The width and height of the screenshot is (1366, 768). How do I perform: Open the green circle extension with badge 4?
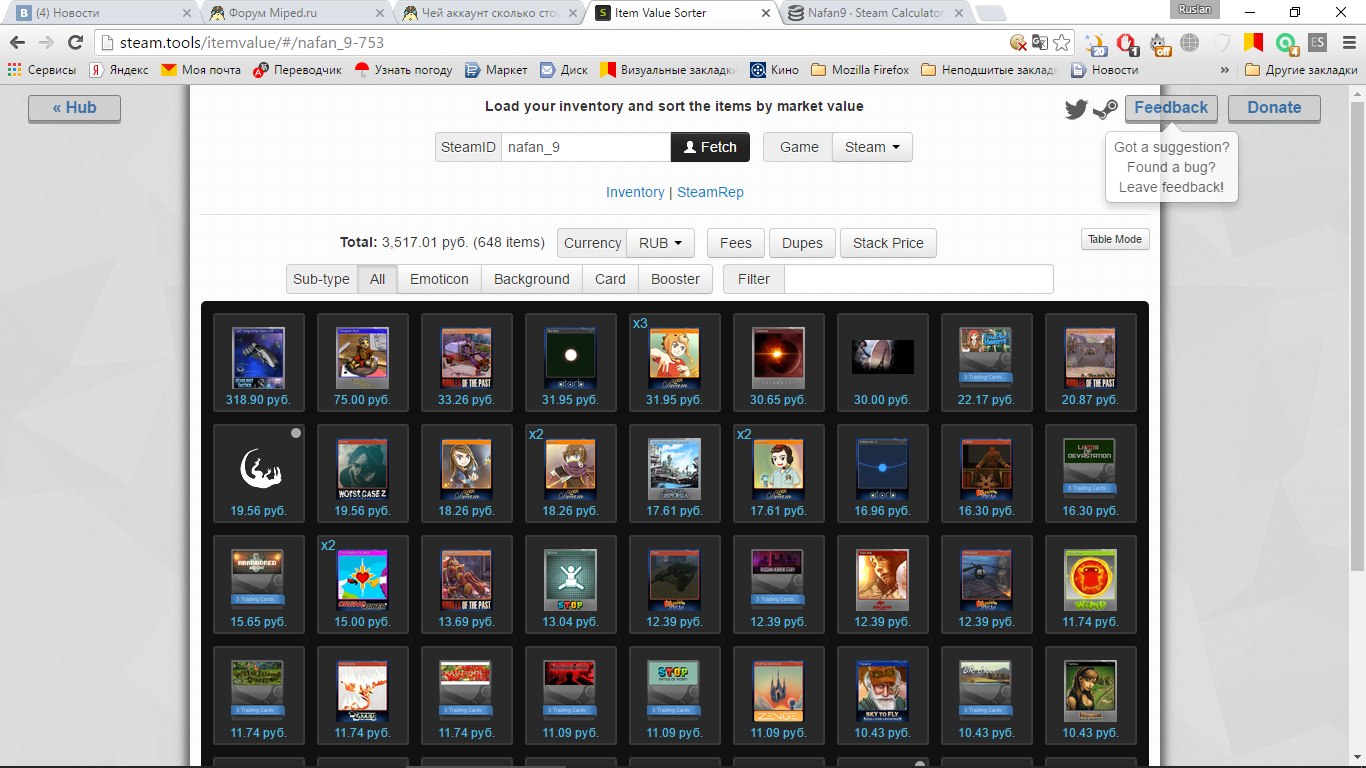tap(1286, 43)
